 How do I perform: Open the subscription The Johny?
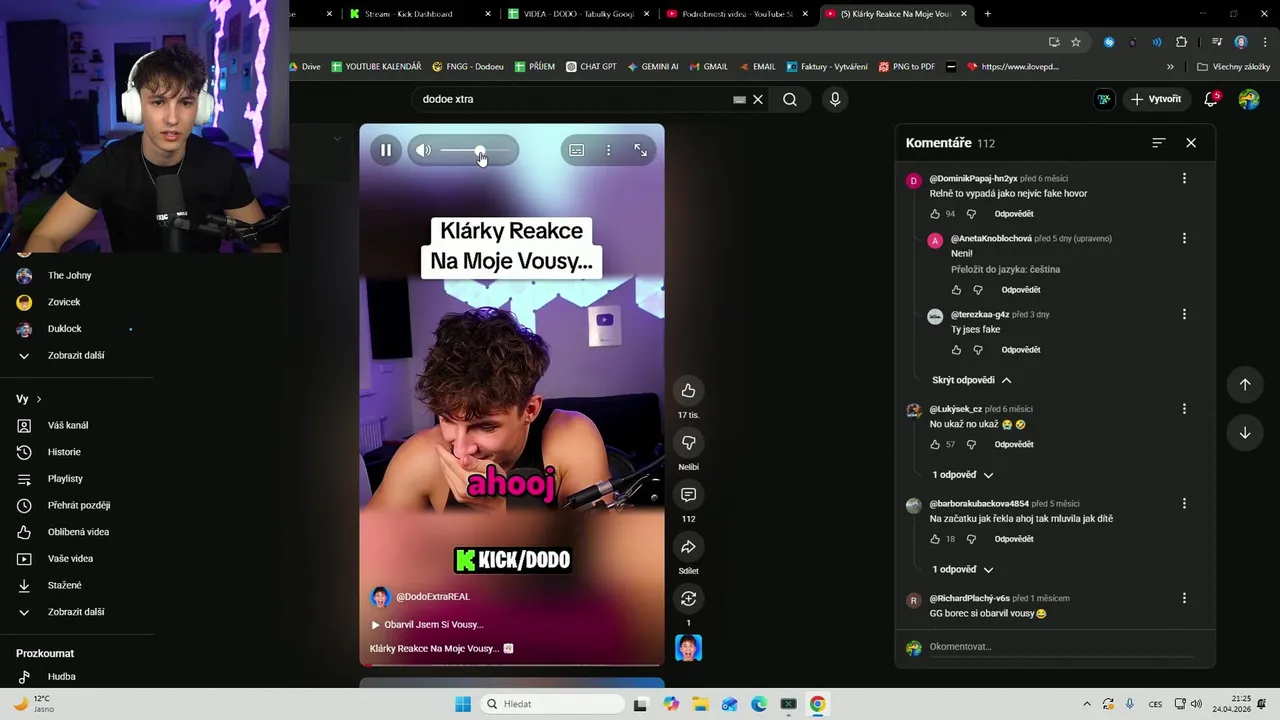click(70, 275)
